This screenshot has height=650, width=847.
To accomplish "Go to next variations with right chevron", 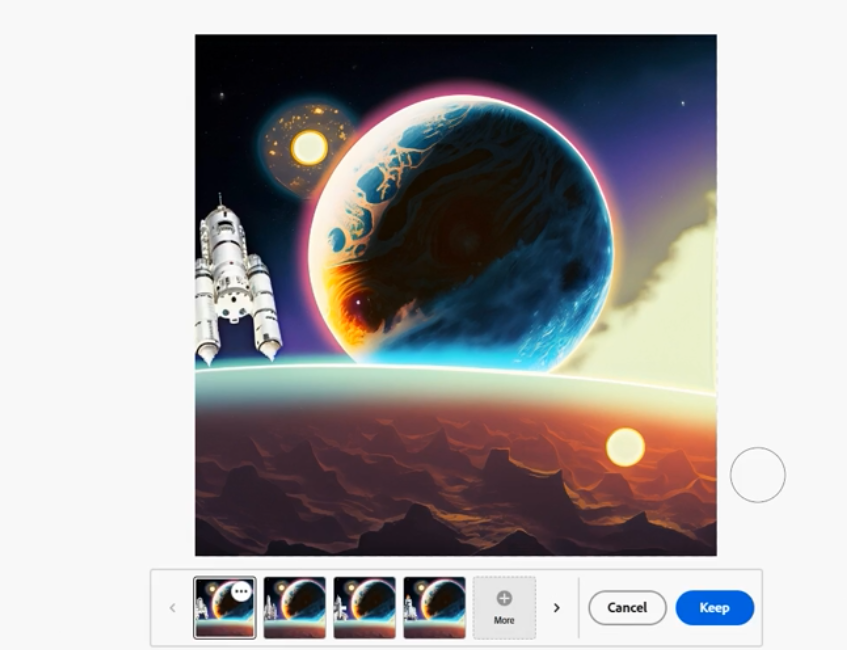I will [x=557, y=607].
